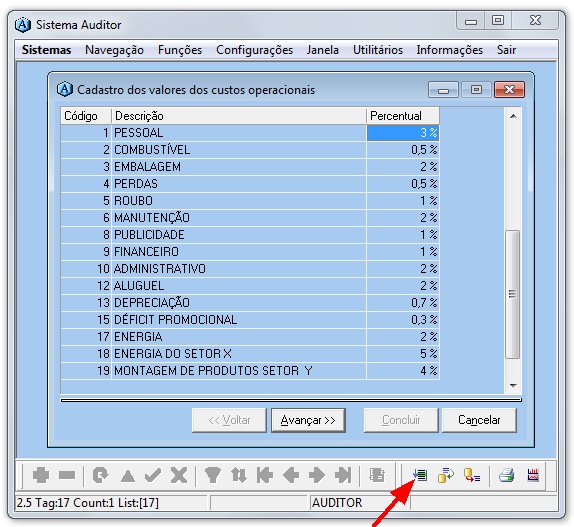This screenshot has height=527, width=574.
Task: Select the ENERGIA DO SETOR X row
Action: click(250, 354)
